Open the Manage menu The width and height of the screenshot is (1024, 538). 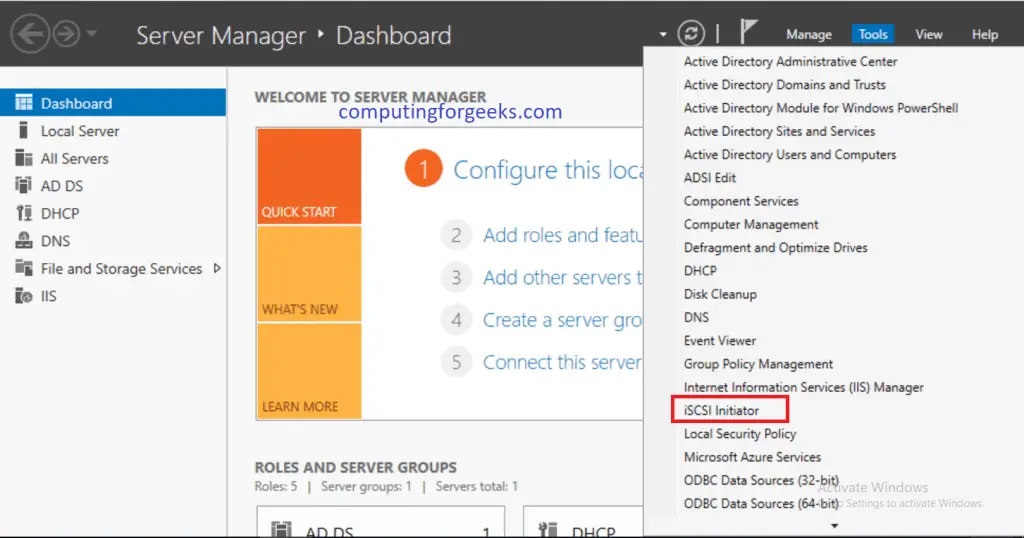click(808, 35)
